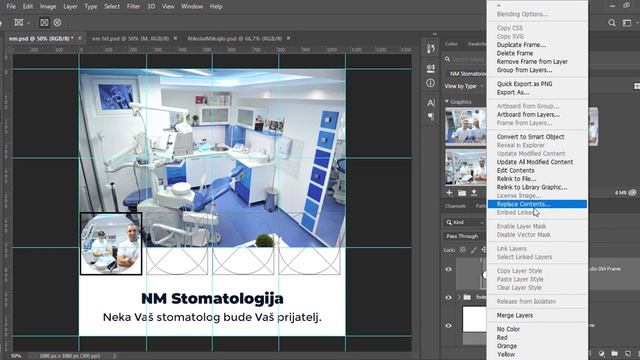Open the Filter menu

tap(133, 7)
